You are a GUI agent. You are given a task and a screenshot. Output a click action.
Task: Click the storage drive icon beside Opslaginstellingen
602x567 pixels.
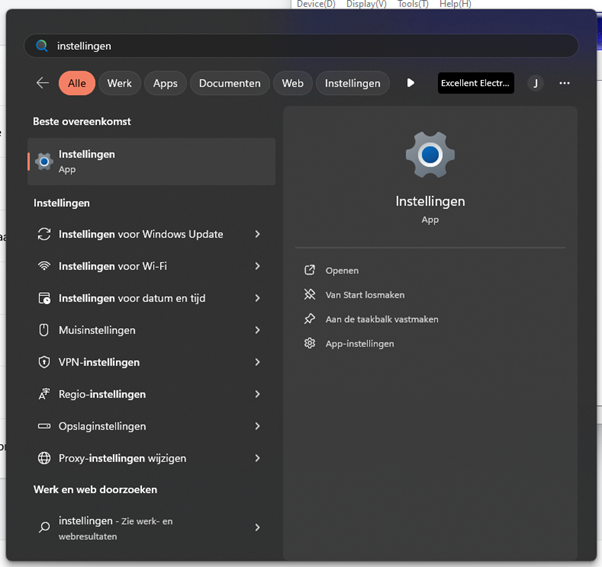pyautogui.click(x=44, y=426)
